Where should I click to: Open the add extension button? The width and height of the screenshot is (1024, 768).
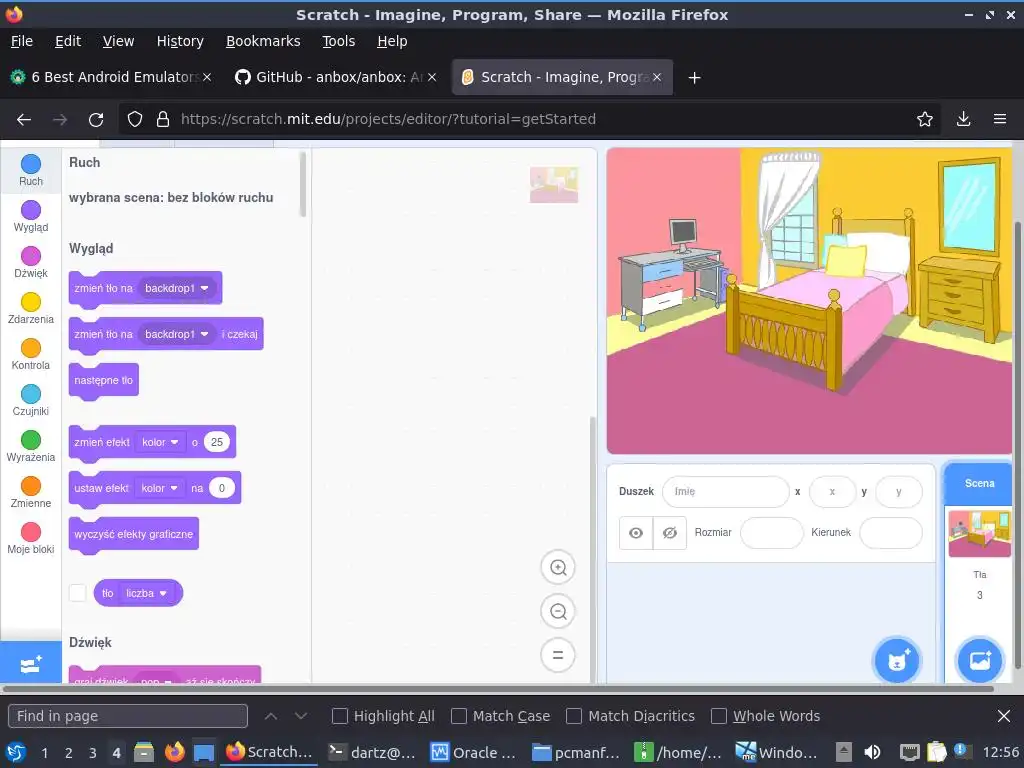[x=31, y=664]
